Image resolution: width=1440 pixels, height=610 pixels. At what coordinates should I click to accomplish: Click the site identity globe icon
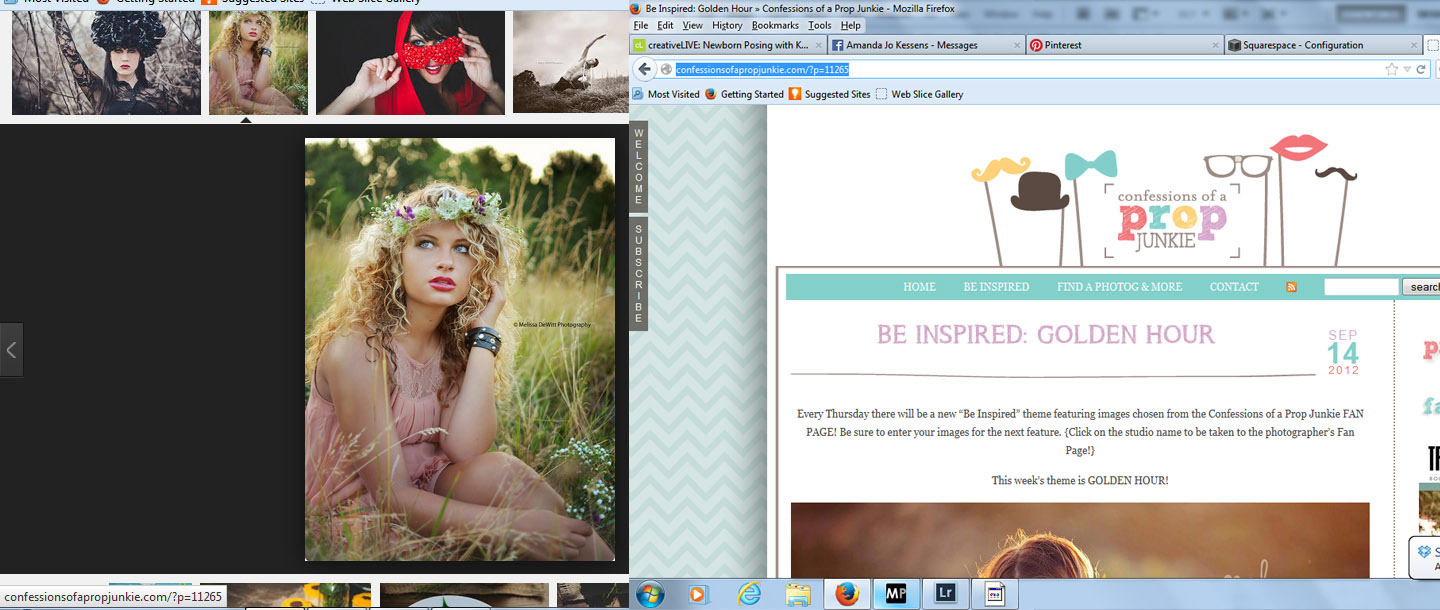(x=666, y=69)
